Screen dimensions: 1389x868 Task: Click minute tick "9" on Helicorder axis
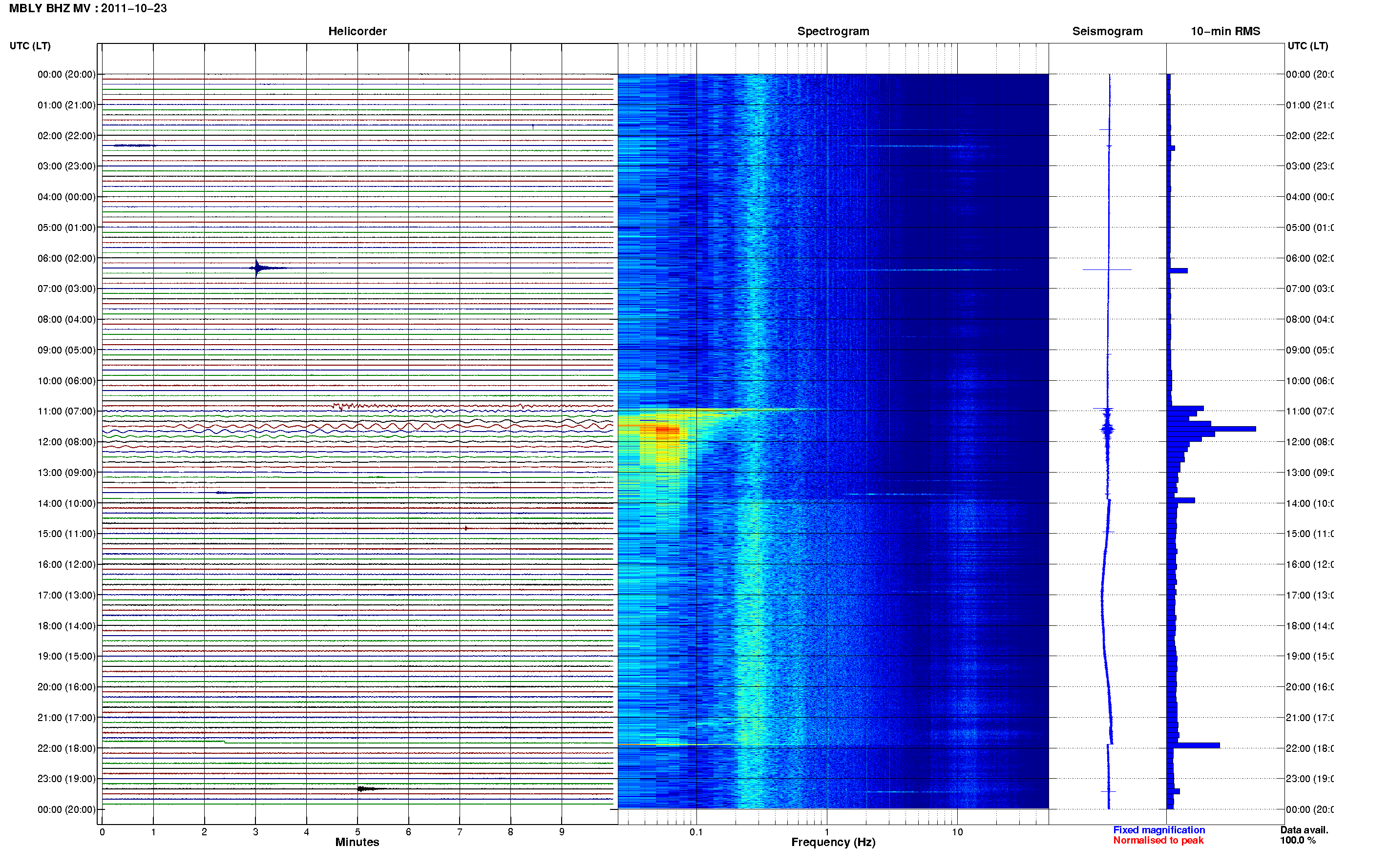(562, 832)
